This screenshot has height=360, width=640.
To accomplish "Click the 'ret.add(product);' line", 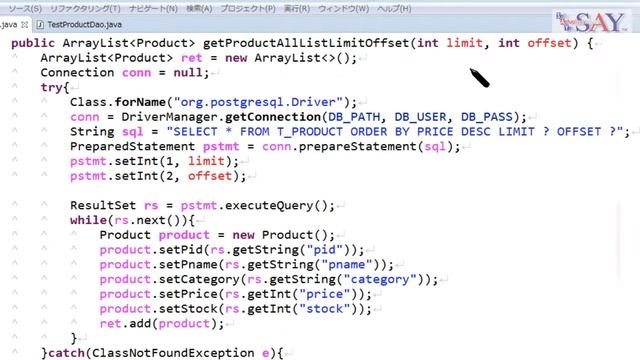I will click(162, 323).
